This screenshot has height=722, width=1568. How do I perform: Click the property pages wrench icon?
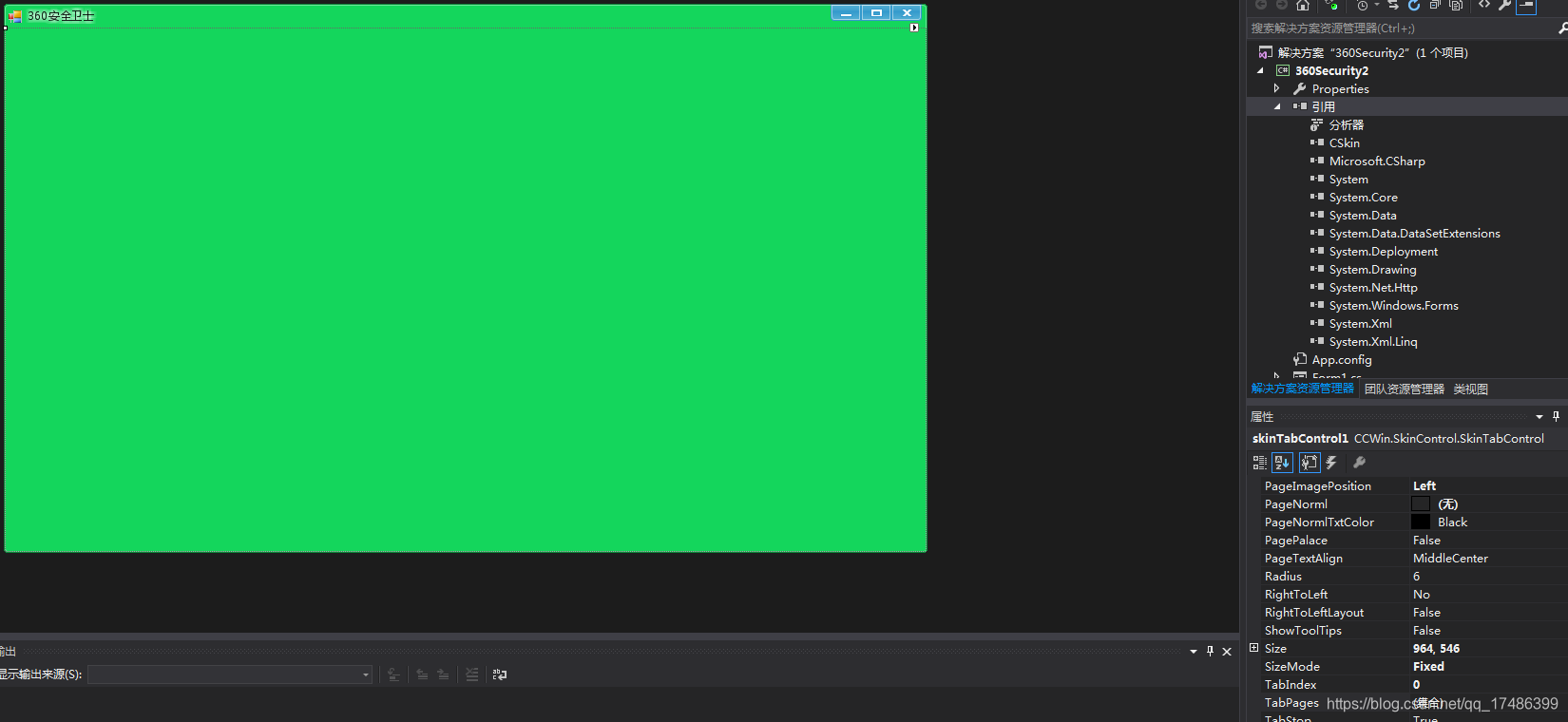pyautogui.click(x=1359, y=463)
